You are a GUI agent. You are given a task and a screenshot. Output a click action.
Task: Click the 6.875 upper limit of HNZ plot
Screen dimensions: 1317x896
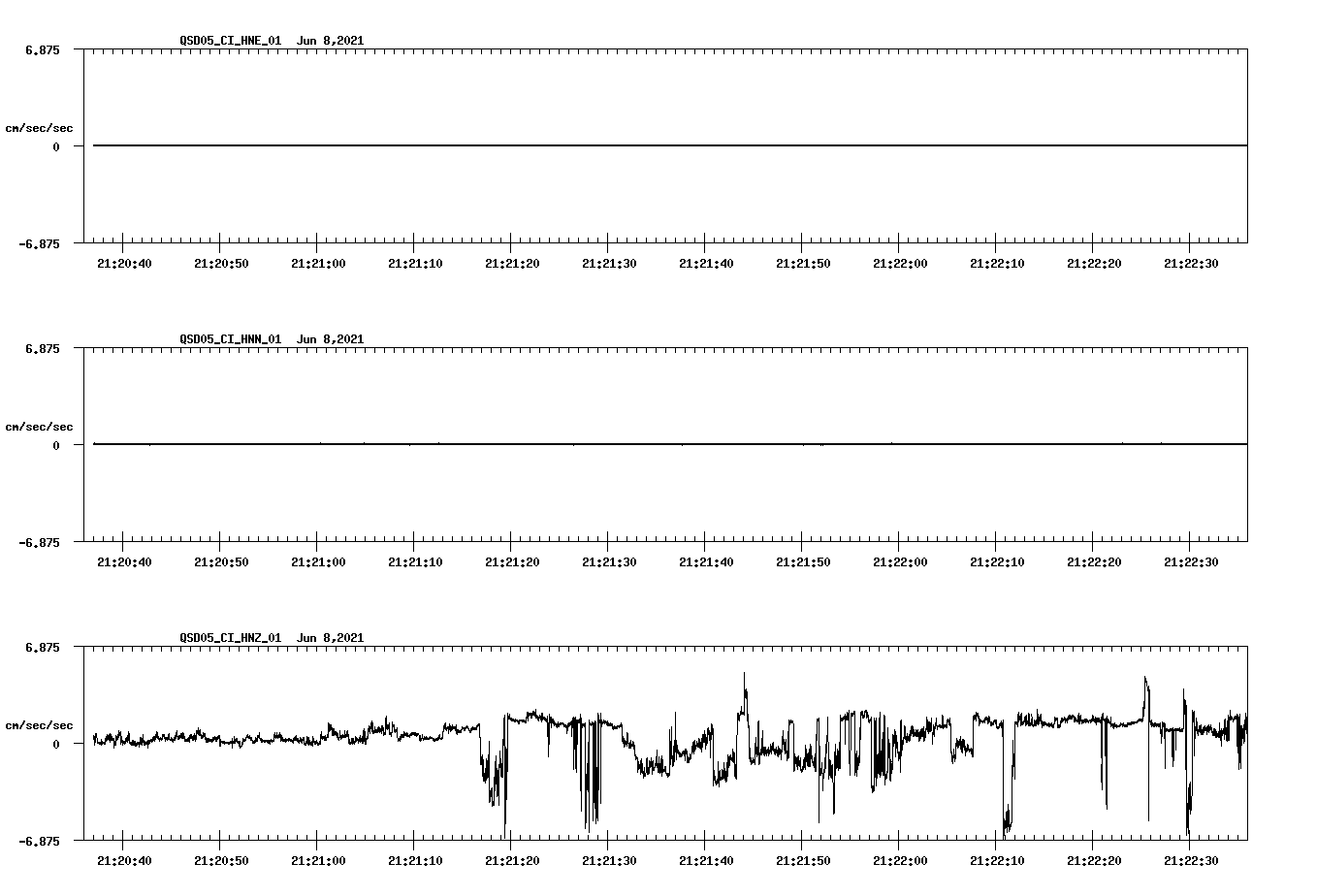(x=43, y=647)
